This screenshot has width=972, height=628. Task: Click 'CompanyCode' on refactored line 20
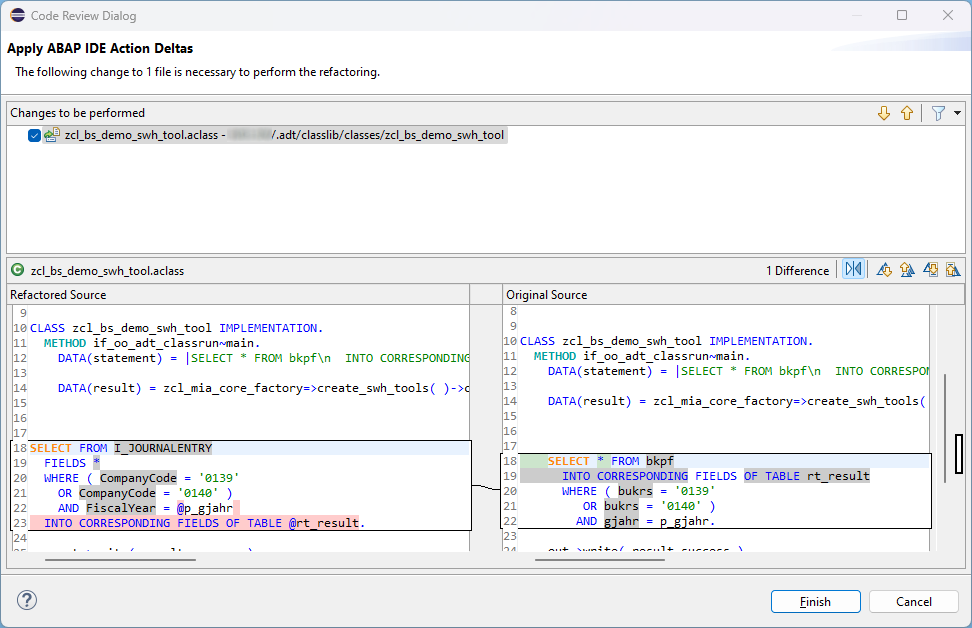[x=138, y=478]
